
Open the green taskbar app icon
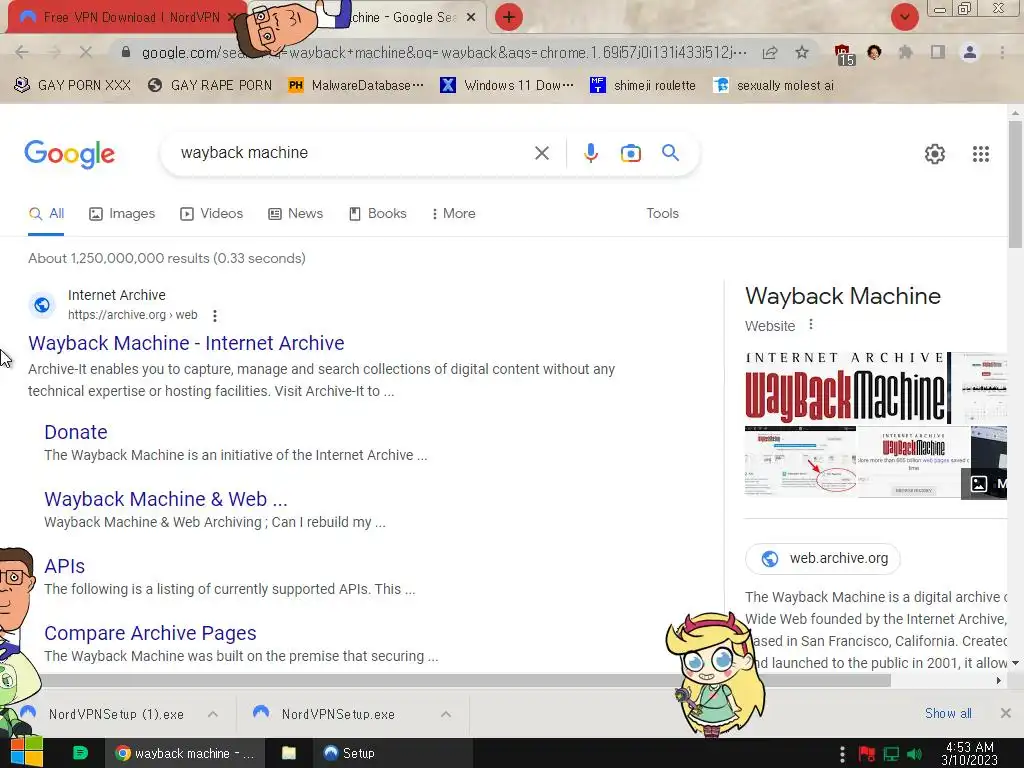[80, 753]
